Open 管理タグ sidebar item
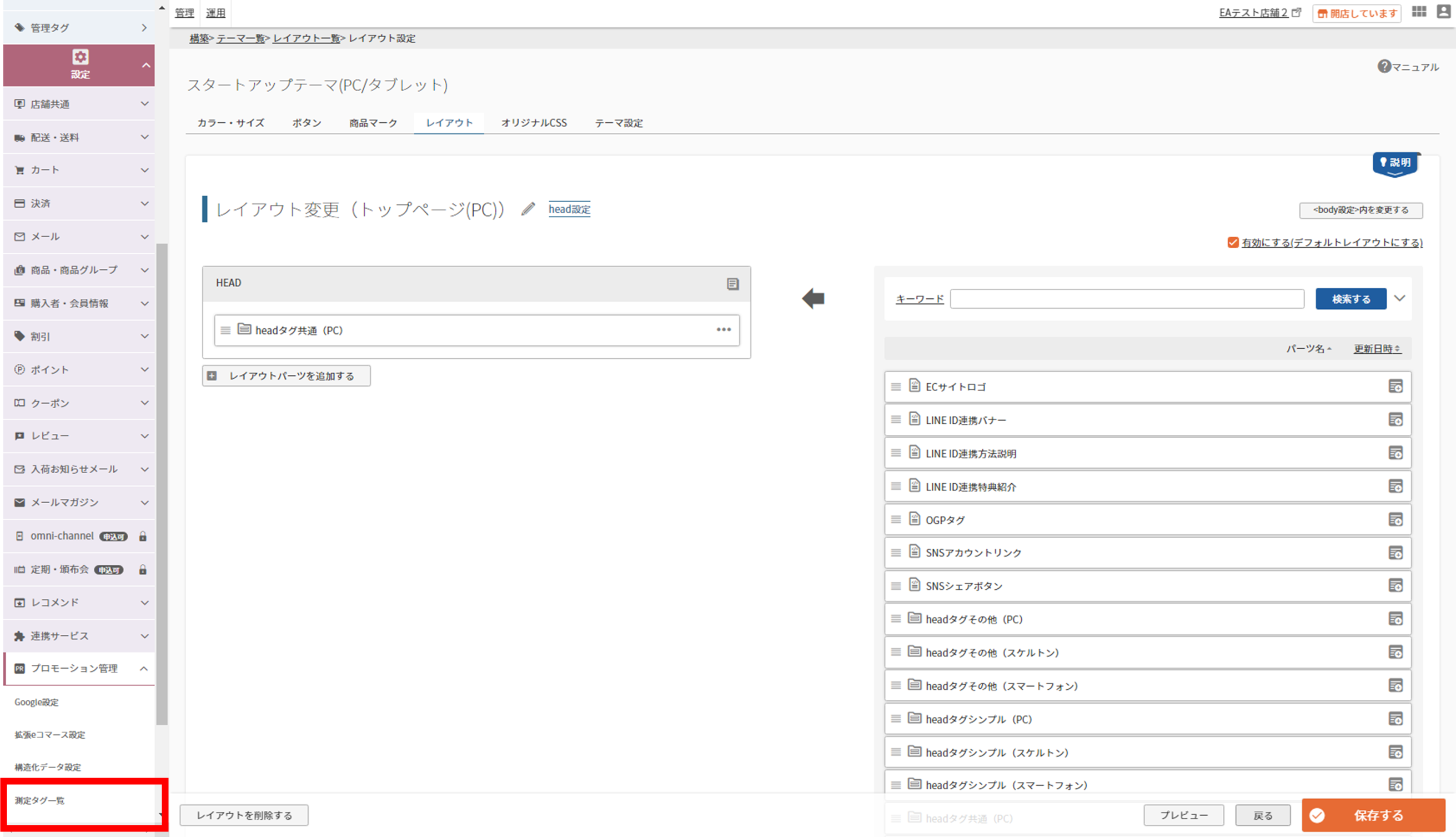1456x837 pixels. pyautogui.click(x=79, y=28)
